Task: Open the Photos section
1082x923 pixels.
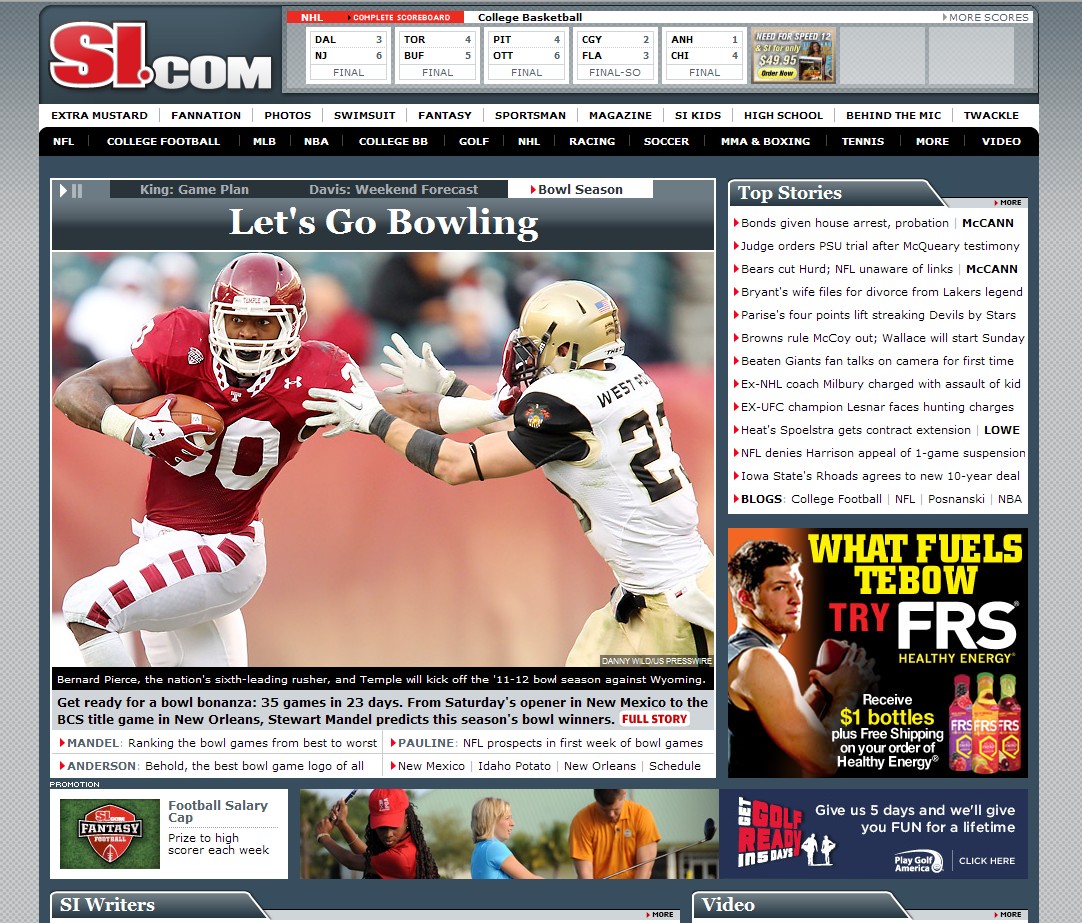Action: (x=287, y=115)
